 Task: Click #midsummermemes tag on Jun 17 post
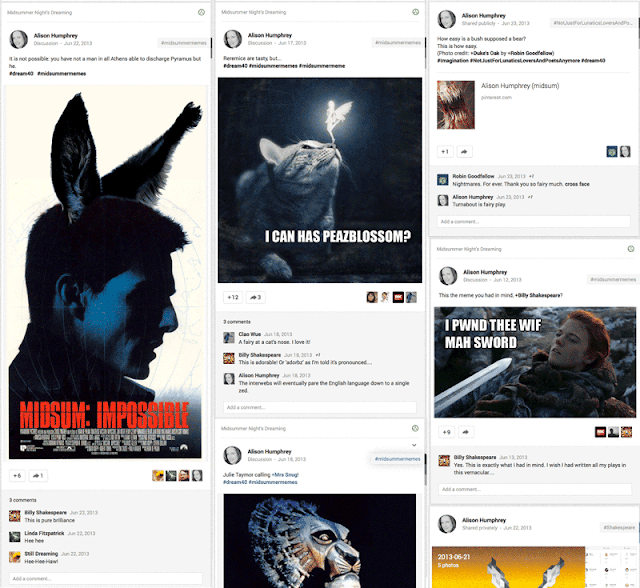coord(398,42)
